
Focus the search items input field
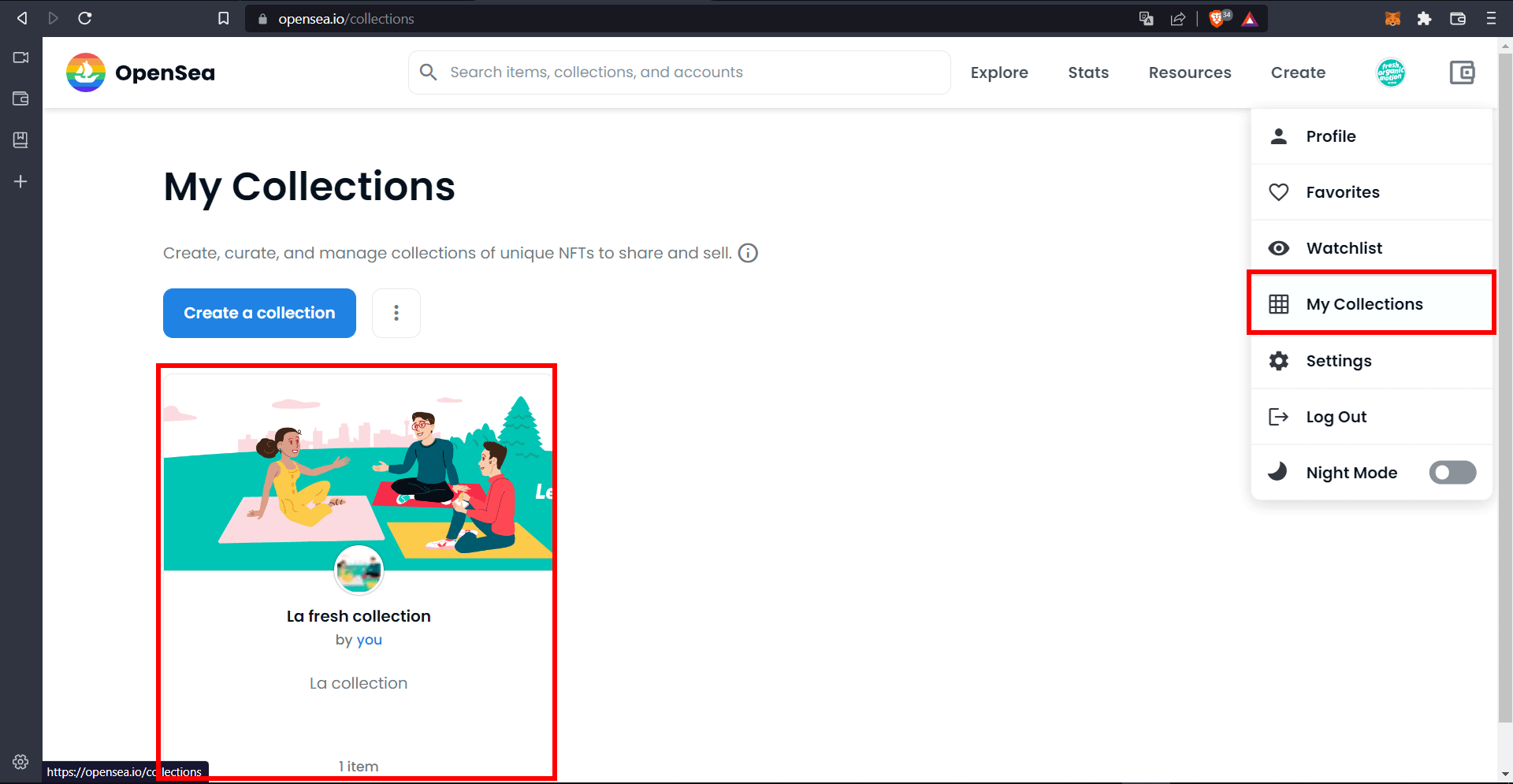point(679,72)
